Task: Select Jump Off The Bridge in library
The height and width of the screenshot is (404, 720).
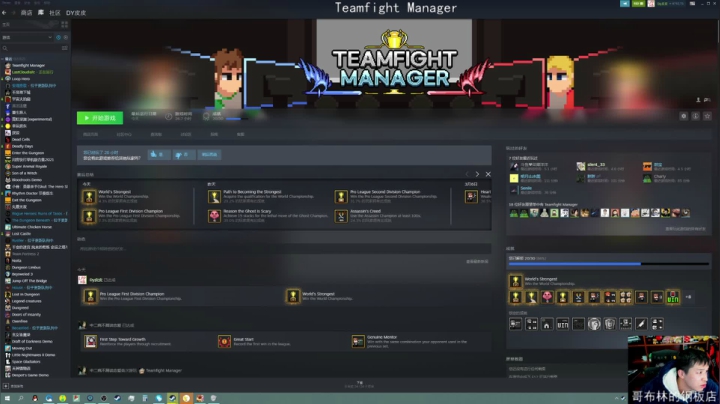Action: click(x=28, y=281)
